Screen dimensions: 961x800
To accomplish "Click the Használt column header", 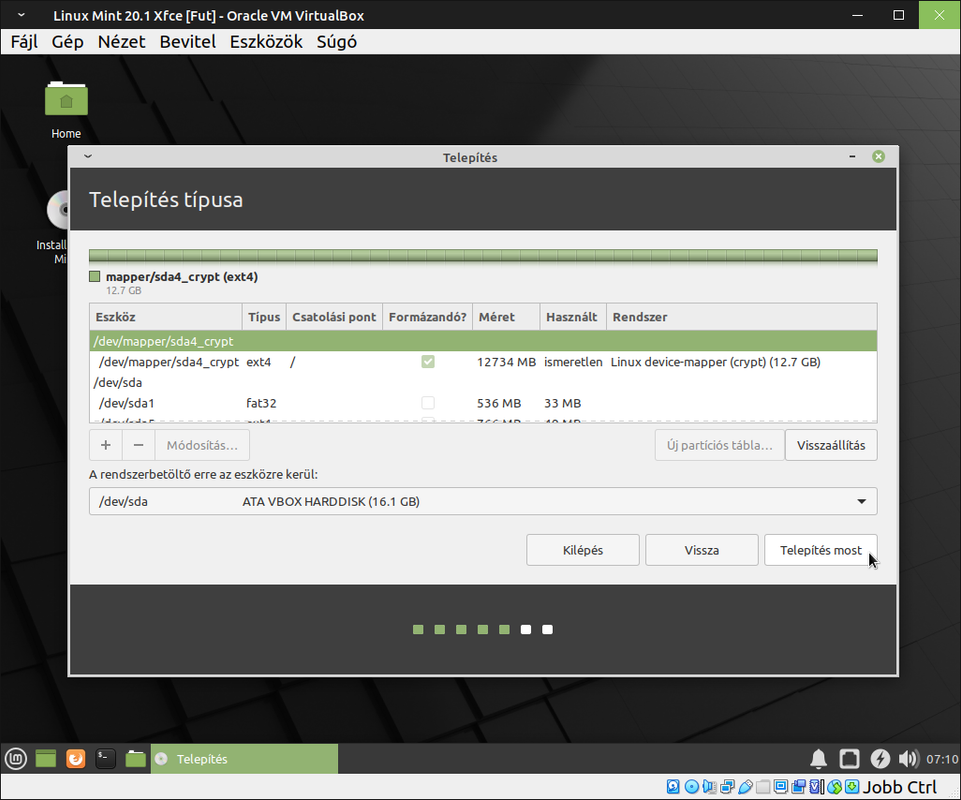I will (x=573, y=317).
